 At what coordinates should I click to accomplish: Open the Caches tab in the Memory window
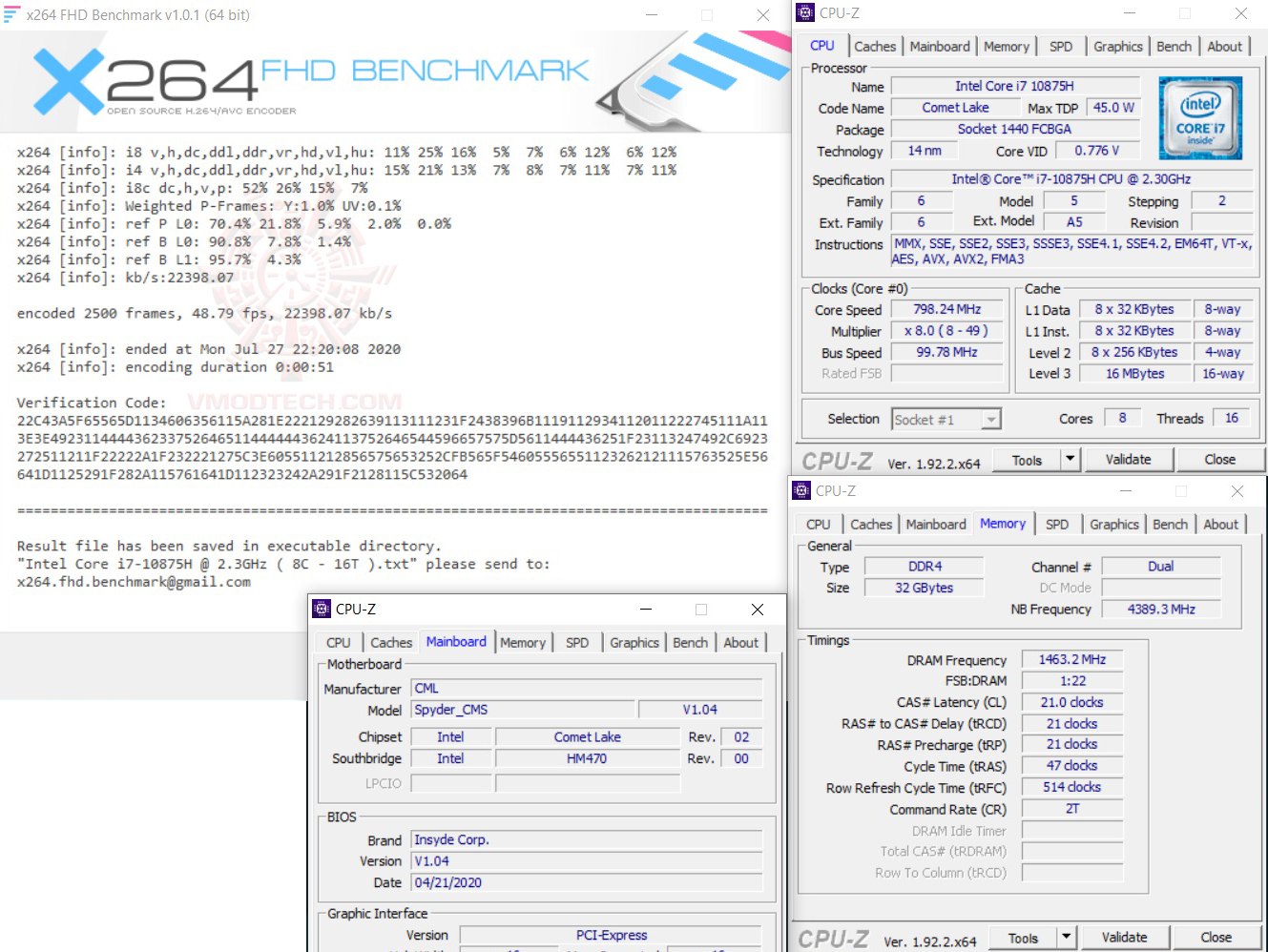point(871,525)
